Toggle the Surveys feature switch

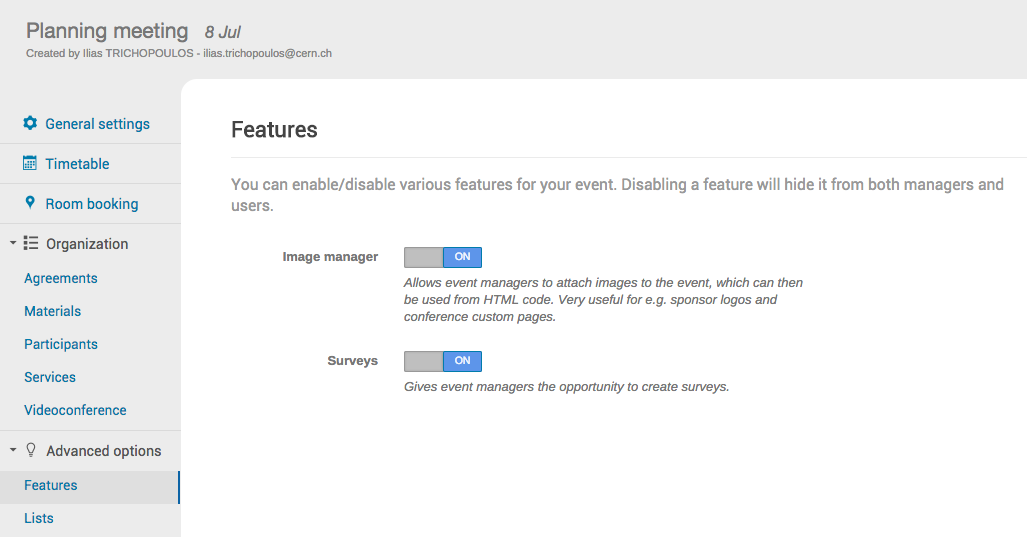click(443, 361)
